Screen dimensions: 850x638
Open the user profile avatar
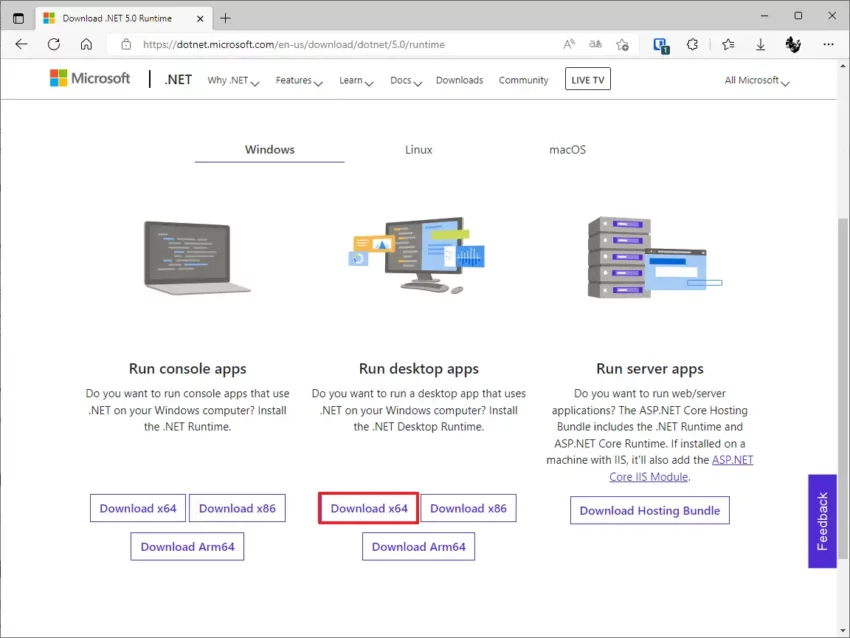coord(793,44)
